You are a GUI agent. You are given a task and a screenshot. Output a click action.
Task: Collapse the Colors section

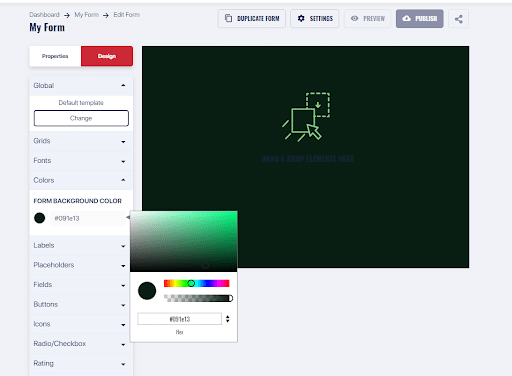(x=81, y=180)
